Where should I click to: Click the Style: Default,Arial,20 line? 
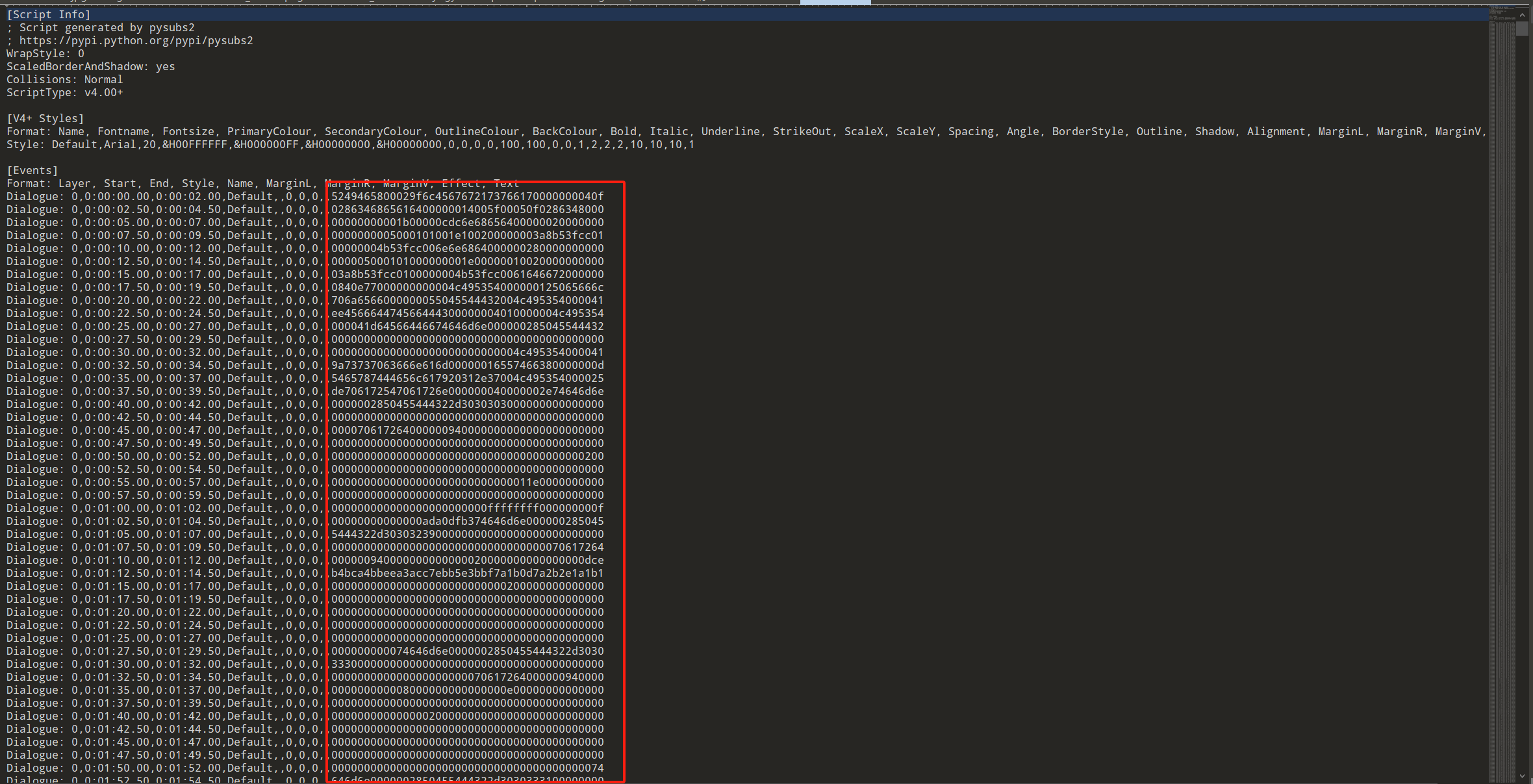(351, 144)
